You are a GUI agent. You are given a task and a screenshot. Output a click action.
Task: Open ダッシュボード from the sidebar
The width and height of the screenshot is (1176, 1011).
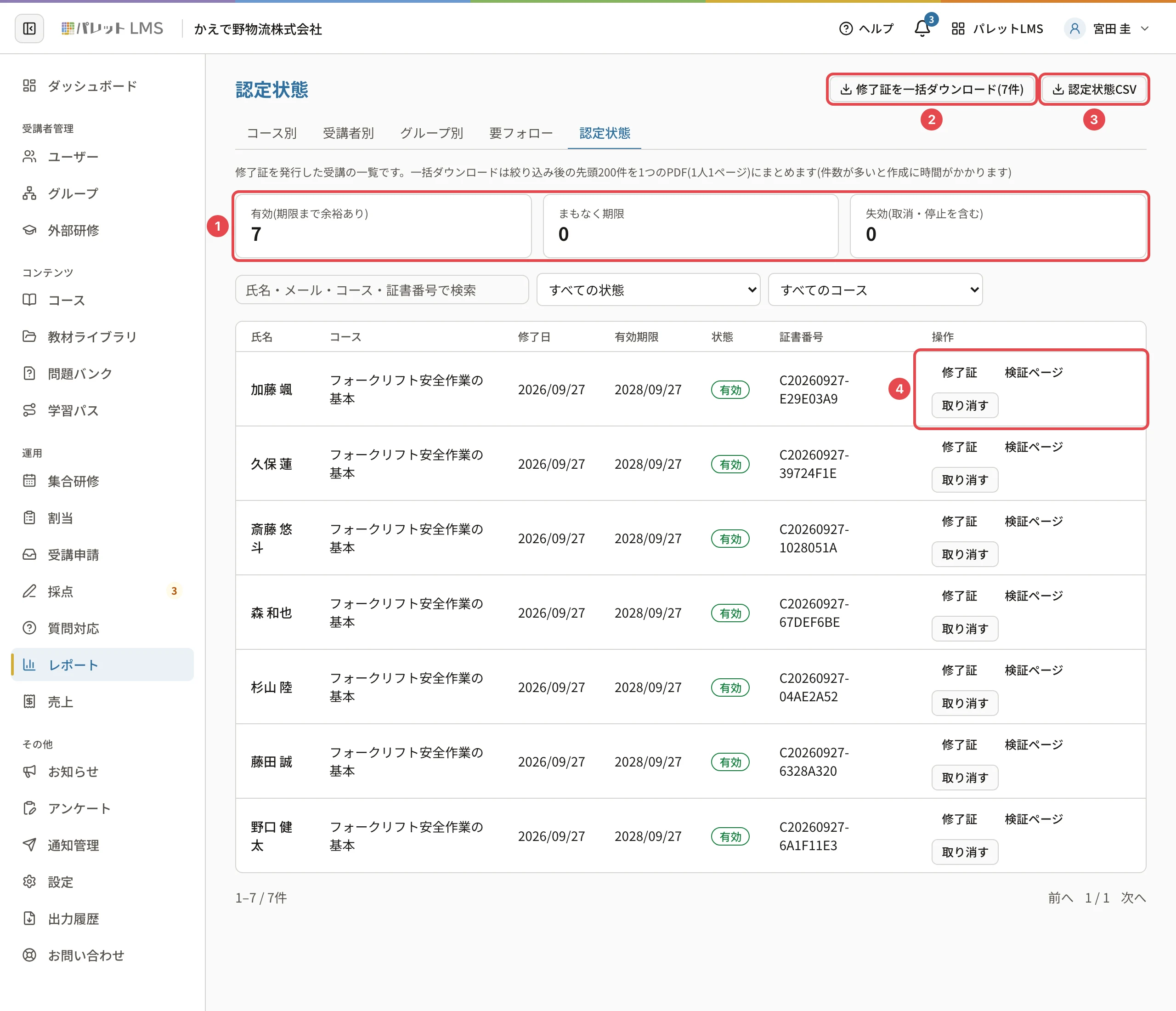(102, 86)
